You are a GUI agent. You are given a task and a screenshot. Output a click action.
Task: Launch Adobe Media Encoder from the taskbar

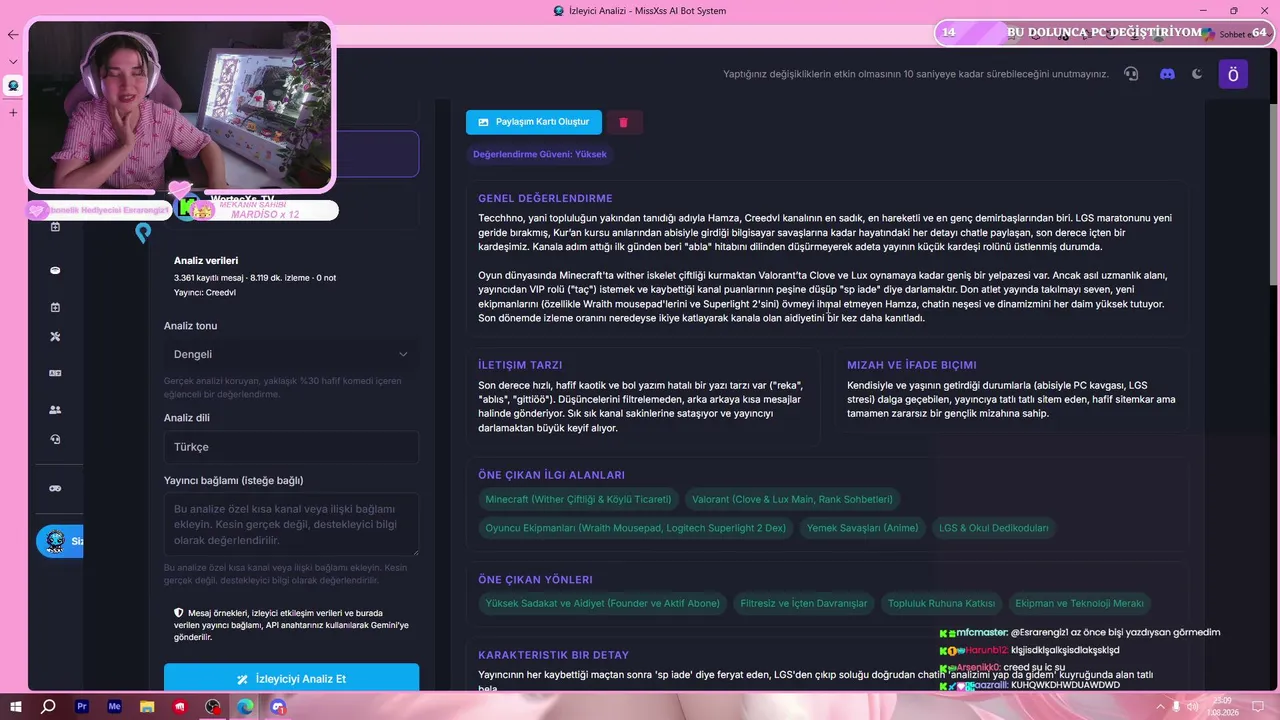coord(115,706)
